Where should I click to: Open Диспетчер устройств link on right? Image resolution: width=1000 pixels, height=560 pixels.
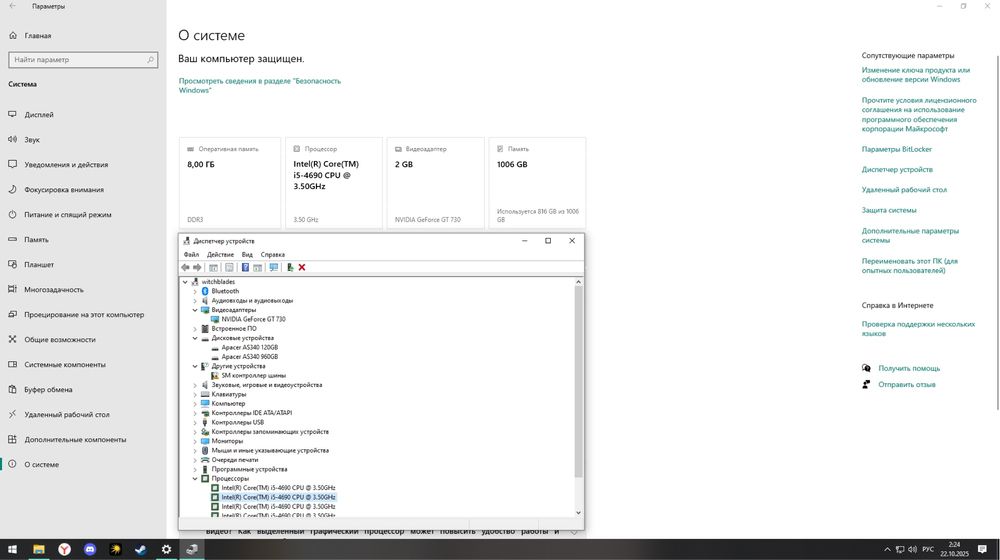click(x=897, y=170)
